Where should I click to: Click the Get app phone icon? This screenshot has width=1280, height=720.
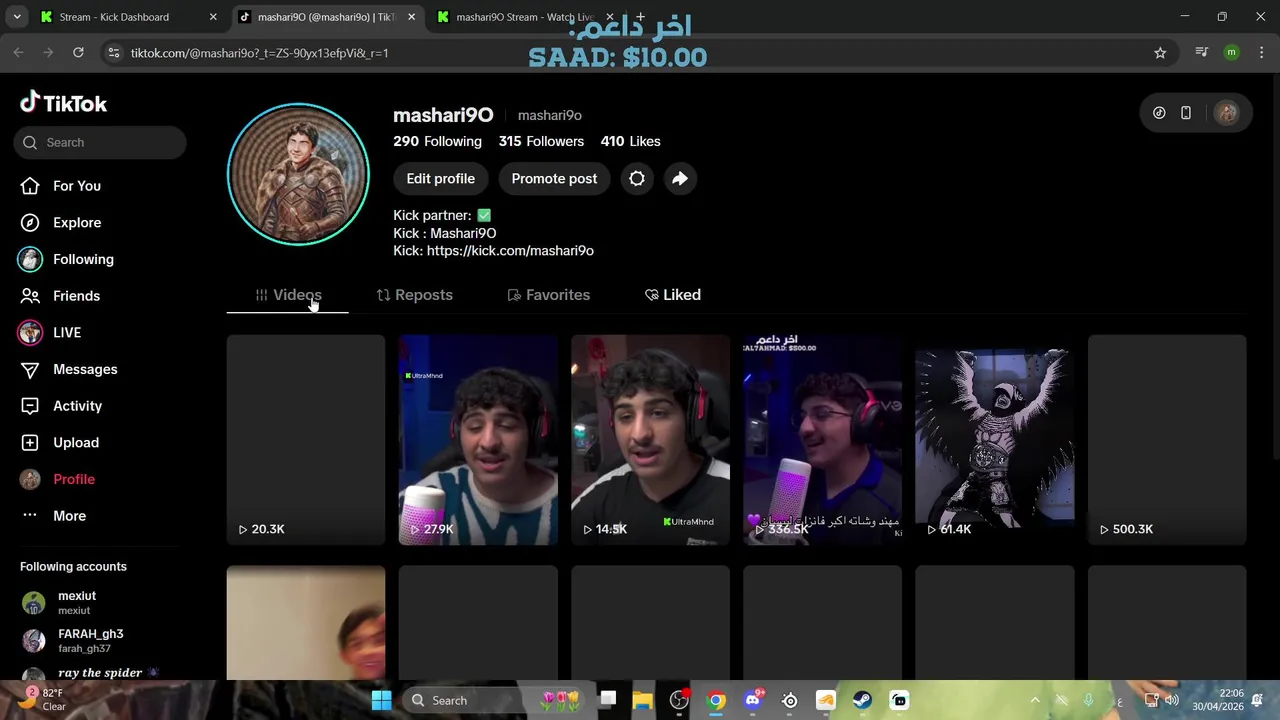[x=1186, y=113]
